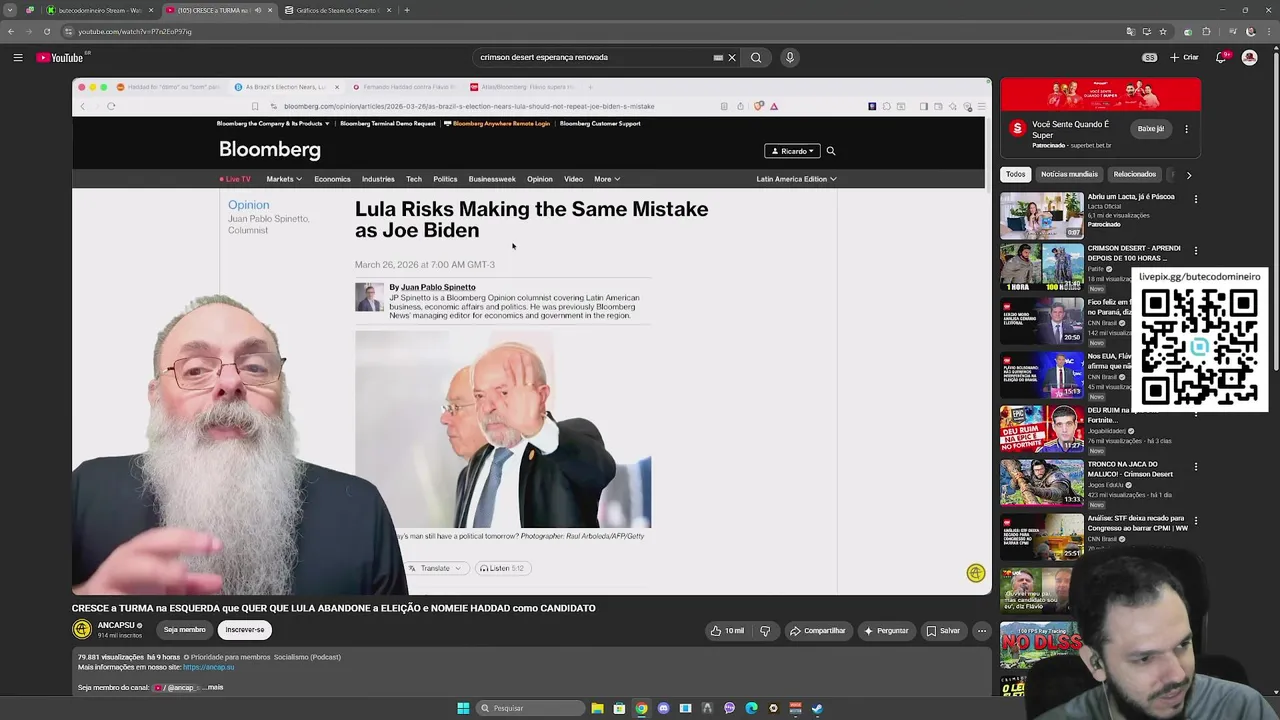Open thumbnail of 'Abriu um Lacta, já é Páscoa'

point(1042,215)
